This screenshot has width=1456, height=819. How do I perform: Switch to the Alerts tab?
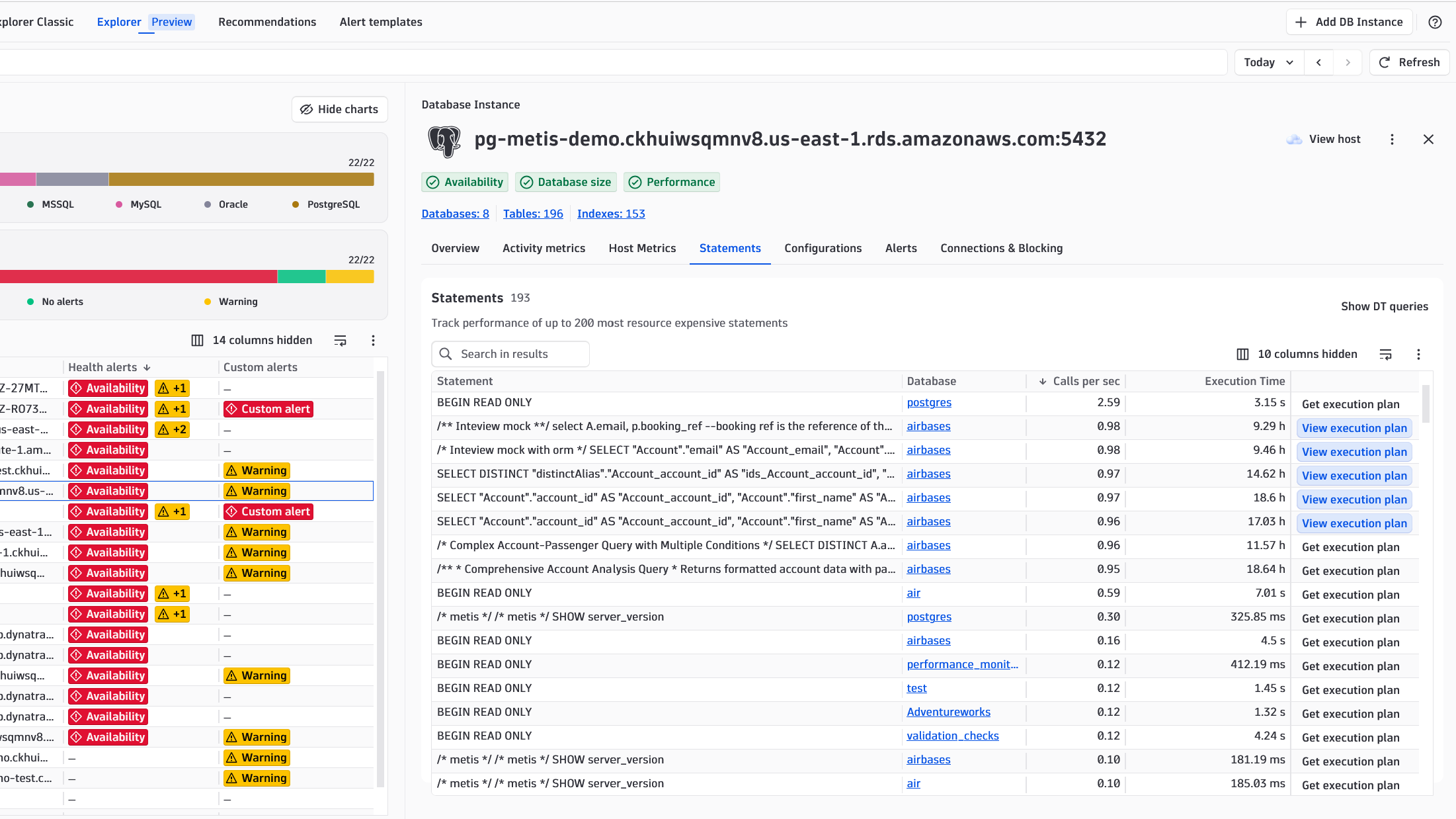[901, 248]
